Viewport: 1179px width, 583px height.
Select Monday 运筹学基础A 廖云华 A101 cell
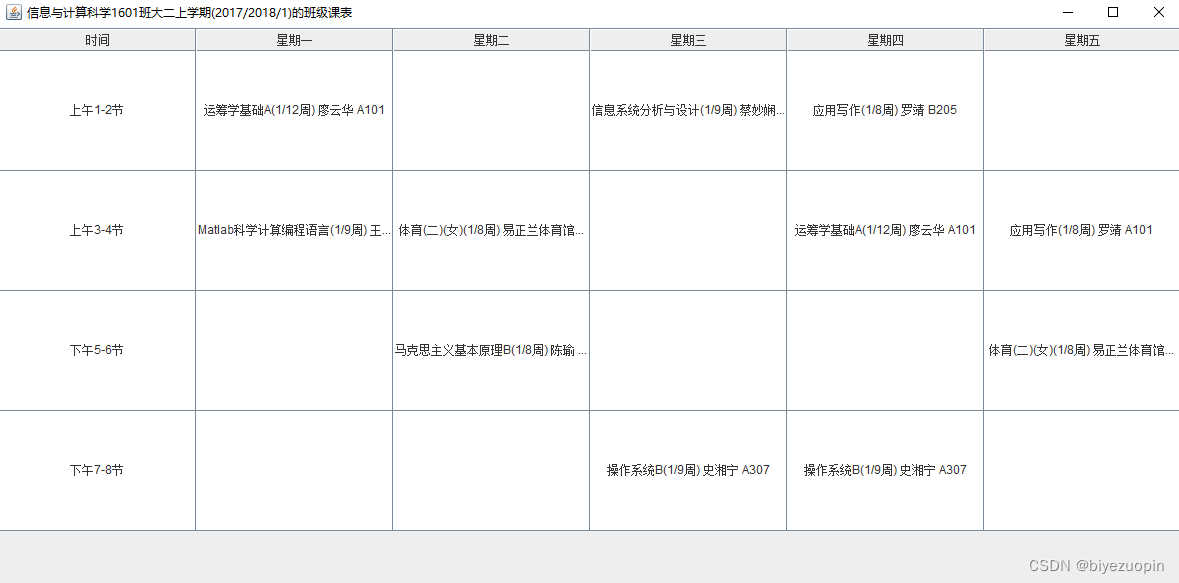tap(294, 111)
